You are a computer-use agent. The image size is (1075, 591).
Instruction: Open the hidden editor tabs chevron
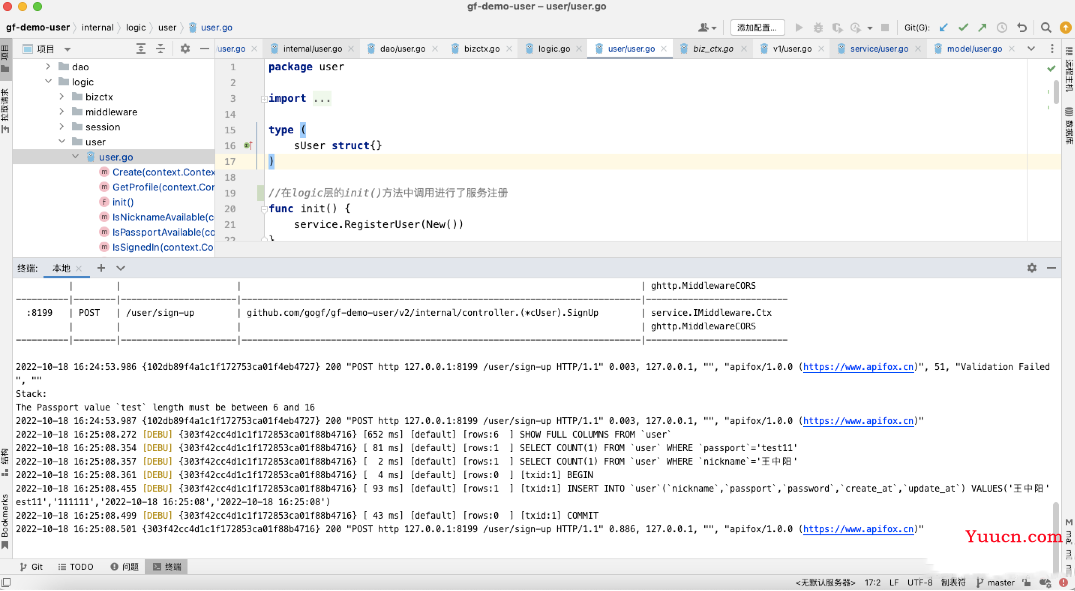click(1031, 49)
